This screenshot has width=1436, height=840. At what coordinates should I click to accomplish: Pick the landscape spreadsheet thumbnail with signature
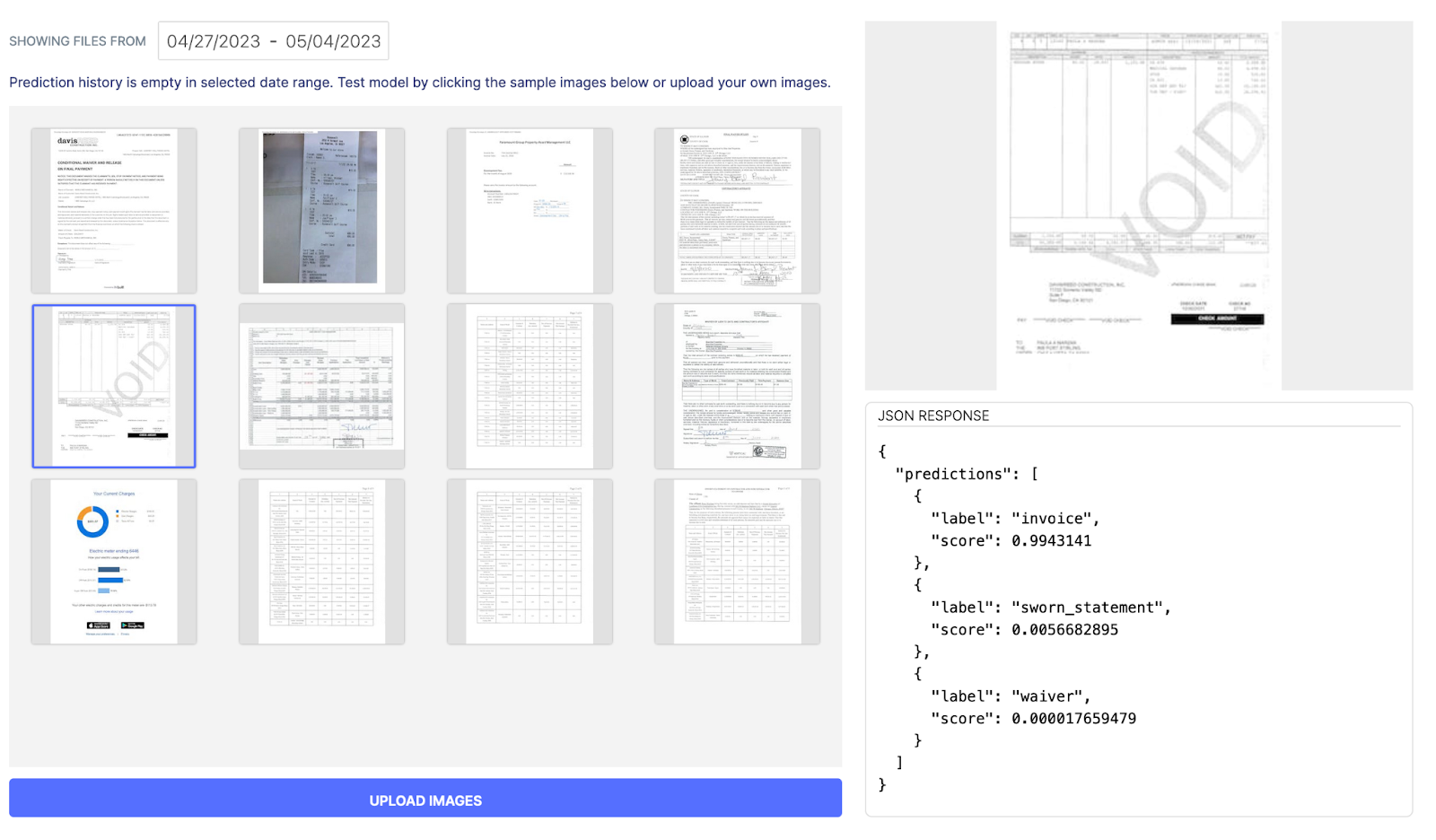[321, 386]
